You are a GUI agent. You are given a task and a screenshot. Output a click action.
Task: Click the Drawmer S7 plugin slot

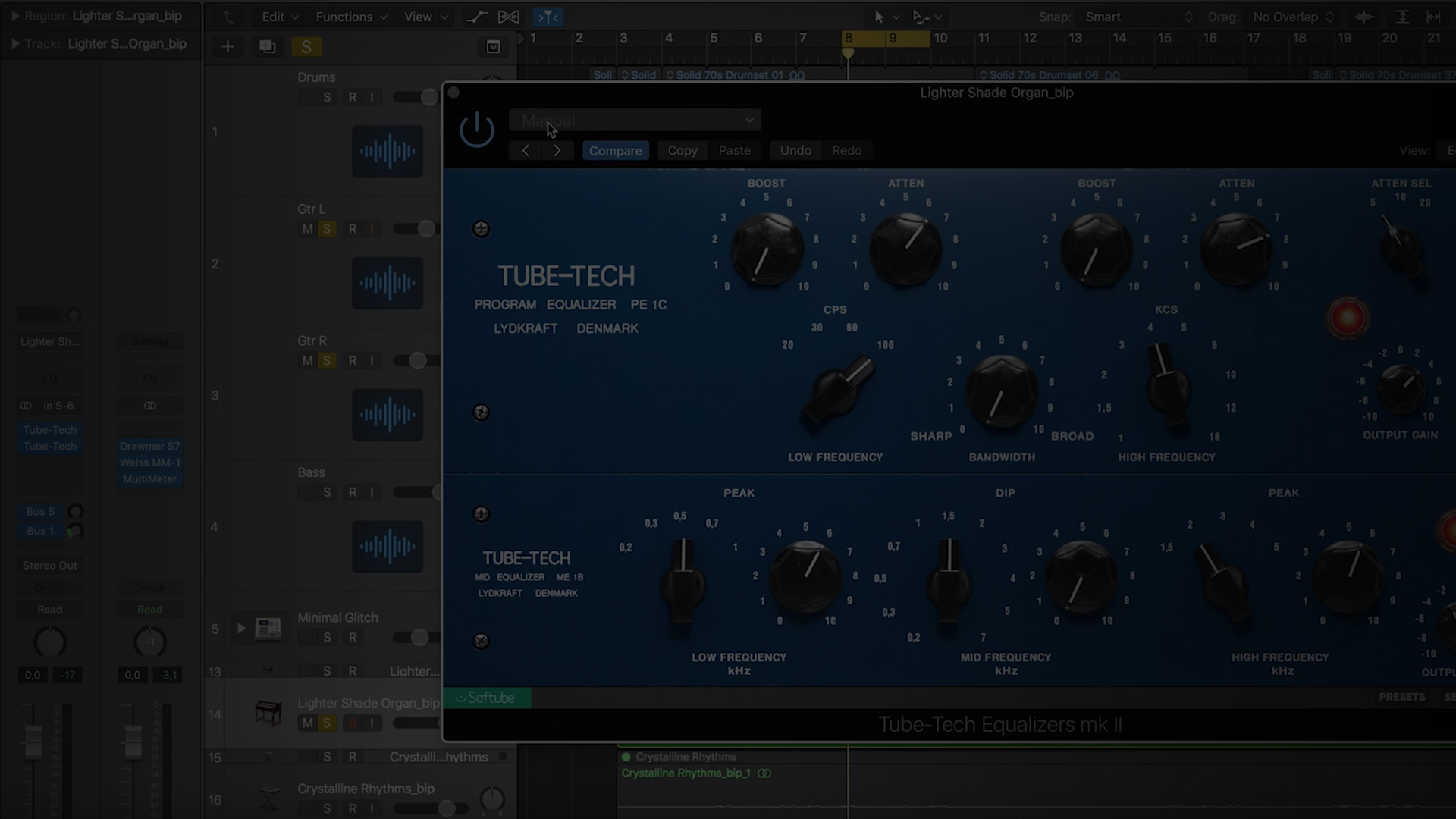(150, 447)
